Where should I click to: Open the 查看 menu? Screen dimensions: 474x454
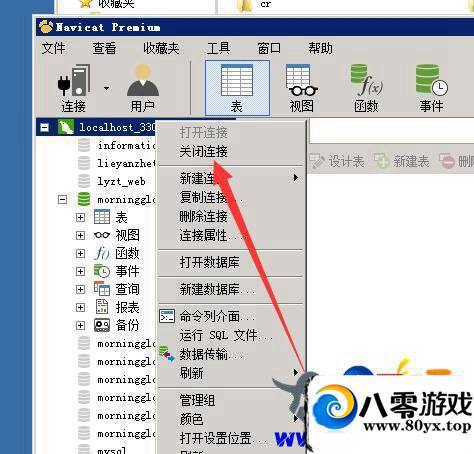pyautogui.click(x=104, y=48)
